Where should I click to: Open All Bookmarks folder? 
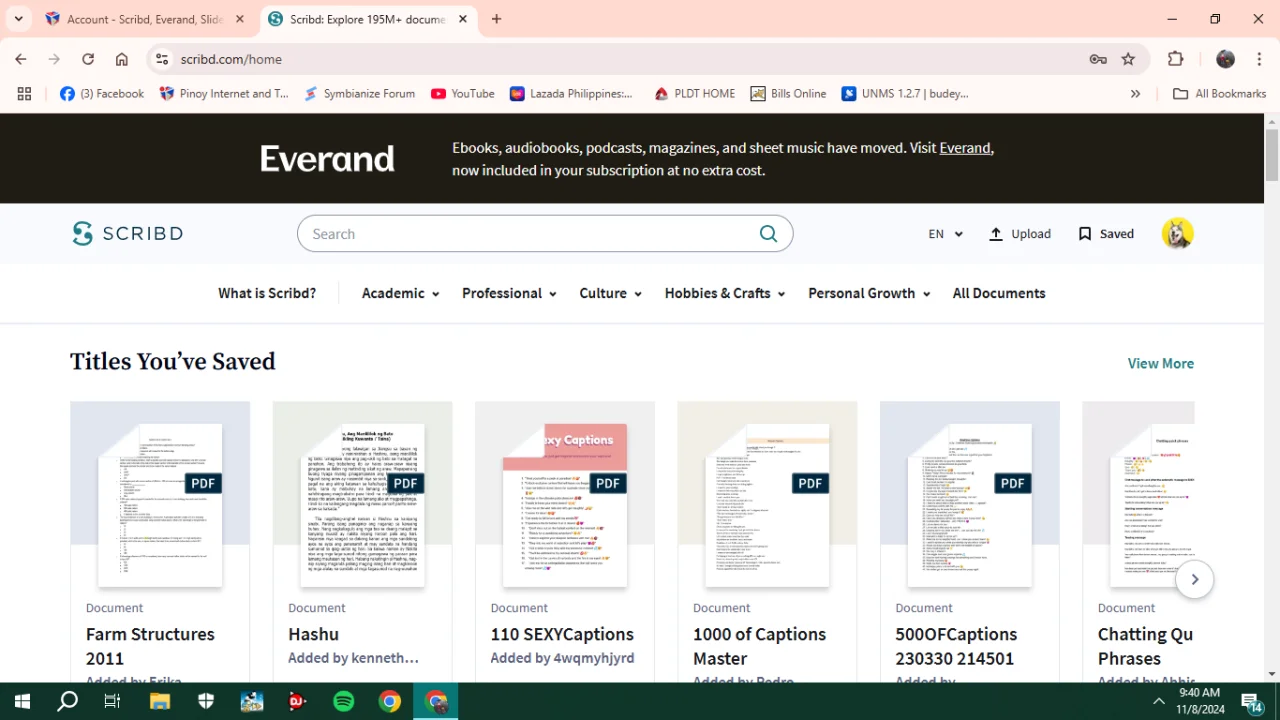click(x=1219, y=94)
